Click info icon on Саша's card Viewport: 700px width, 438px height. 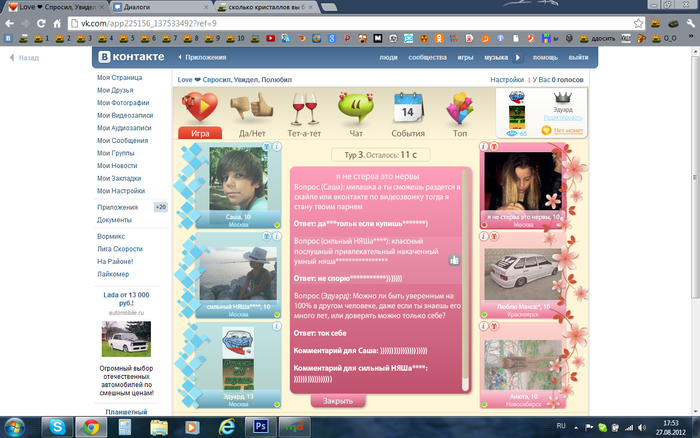tap(278, 146)
